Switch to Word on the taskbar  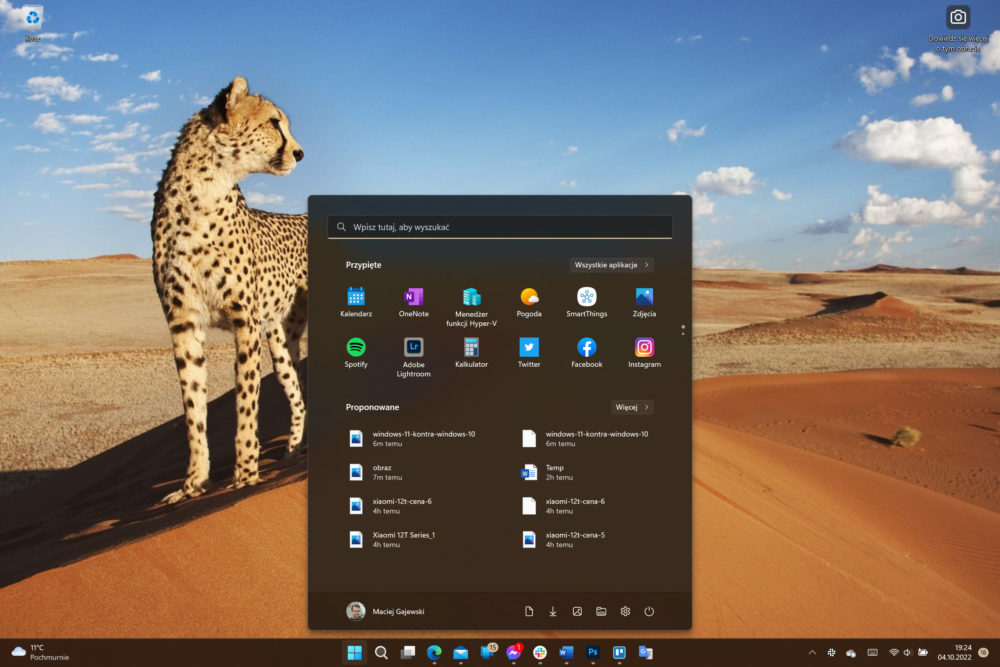click(x=566, y=652)
